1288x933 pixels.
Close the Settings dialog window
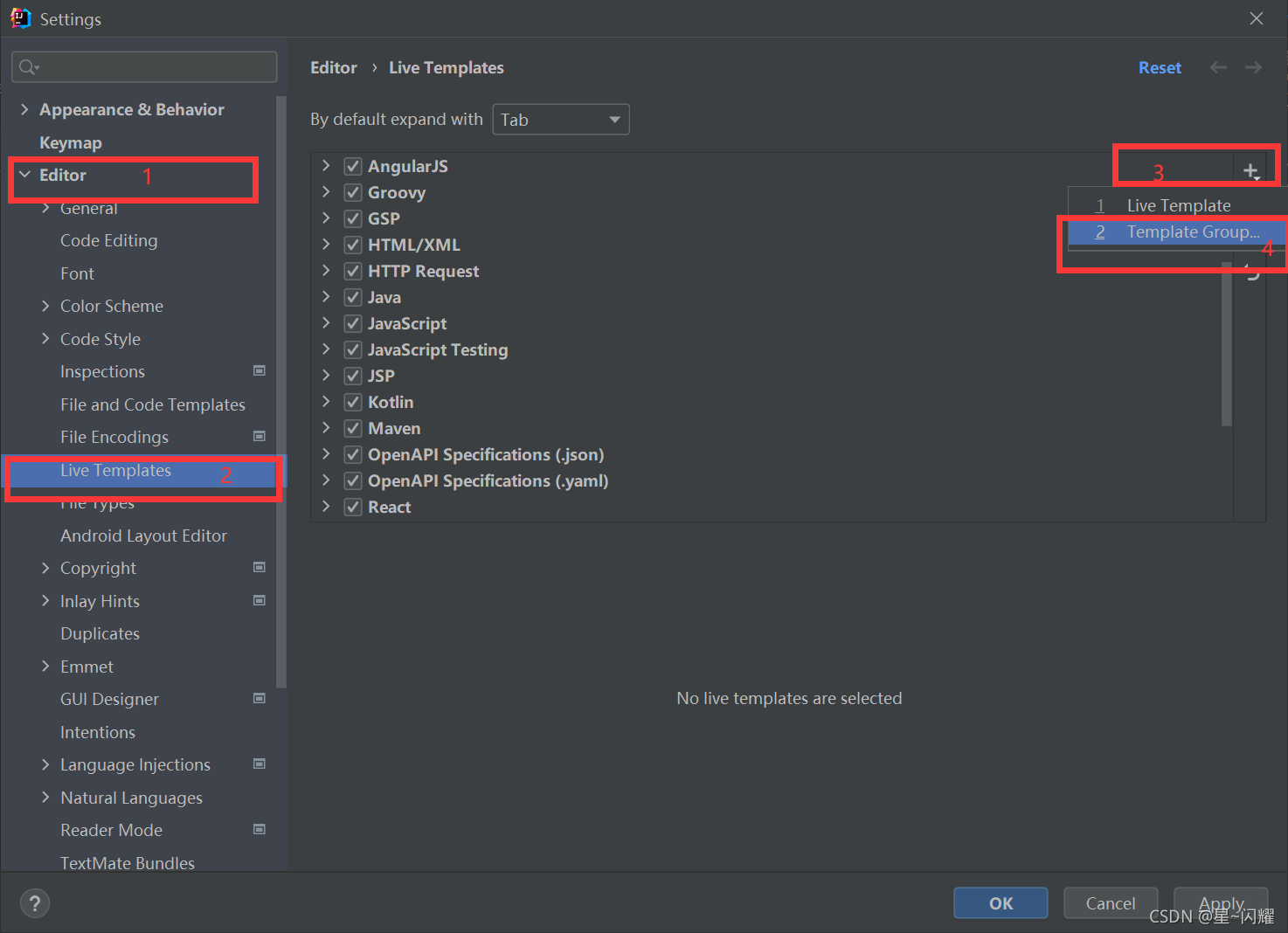pyautogui.click(x=1257, y=18)
